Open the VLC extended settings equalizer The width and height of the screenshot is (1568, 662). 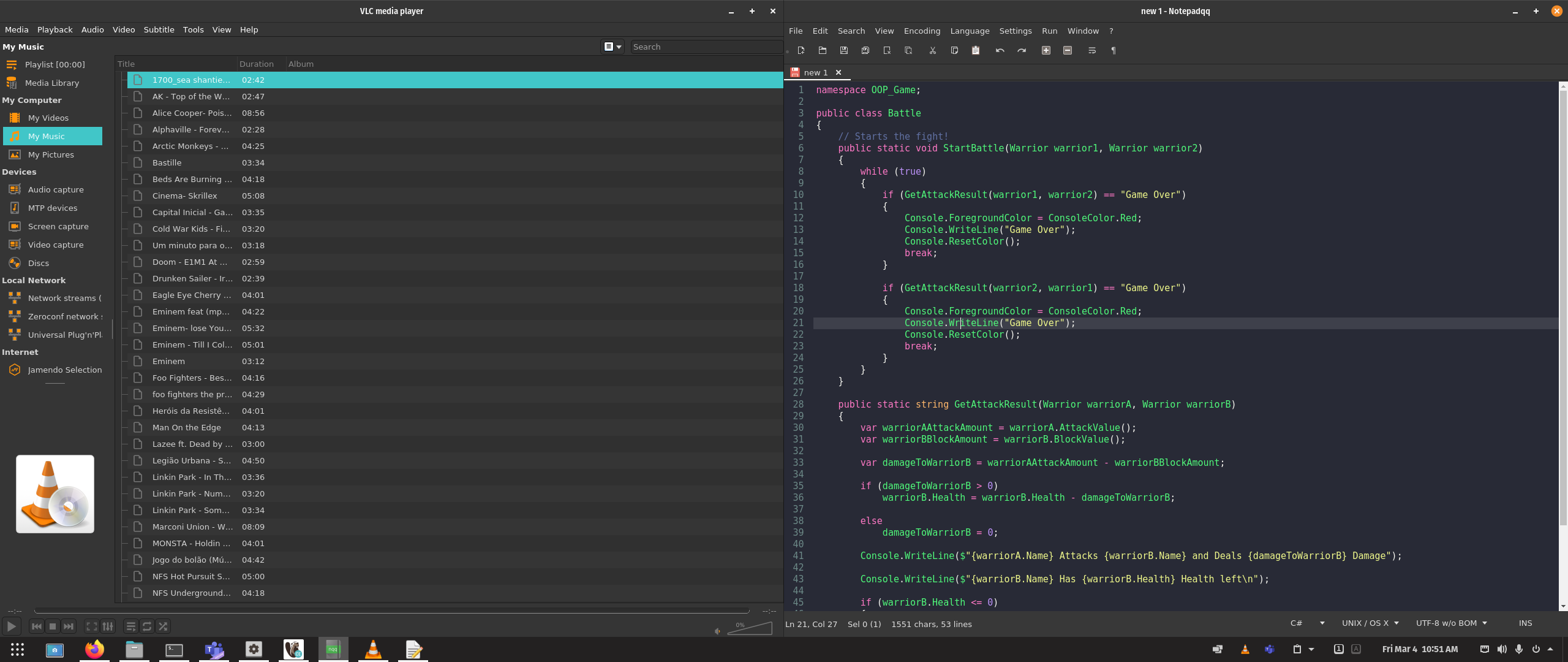point(108,626)
